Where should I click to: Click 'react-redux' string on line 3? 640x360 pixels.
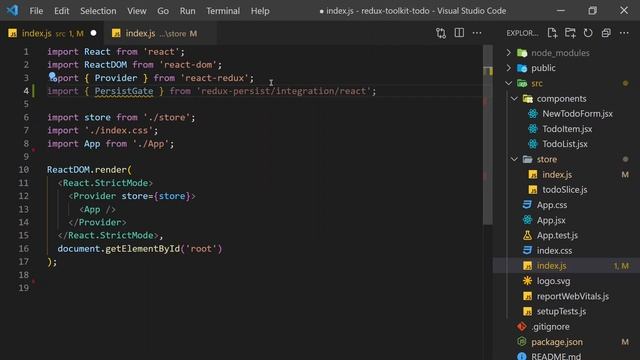tap(215, 78)
